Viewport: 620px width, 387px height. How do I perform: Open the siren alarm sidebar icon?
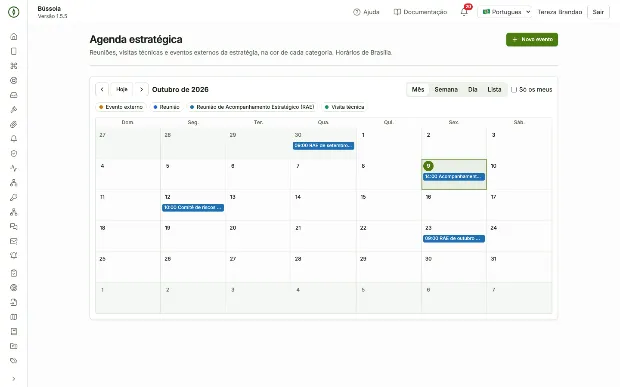point(13,256)
